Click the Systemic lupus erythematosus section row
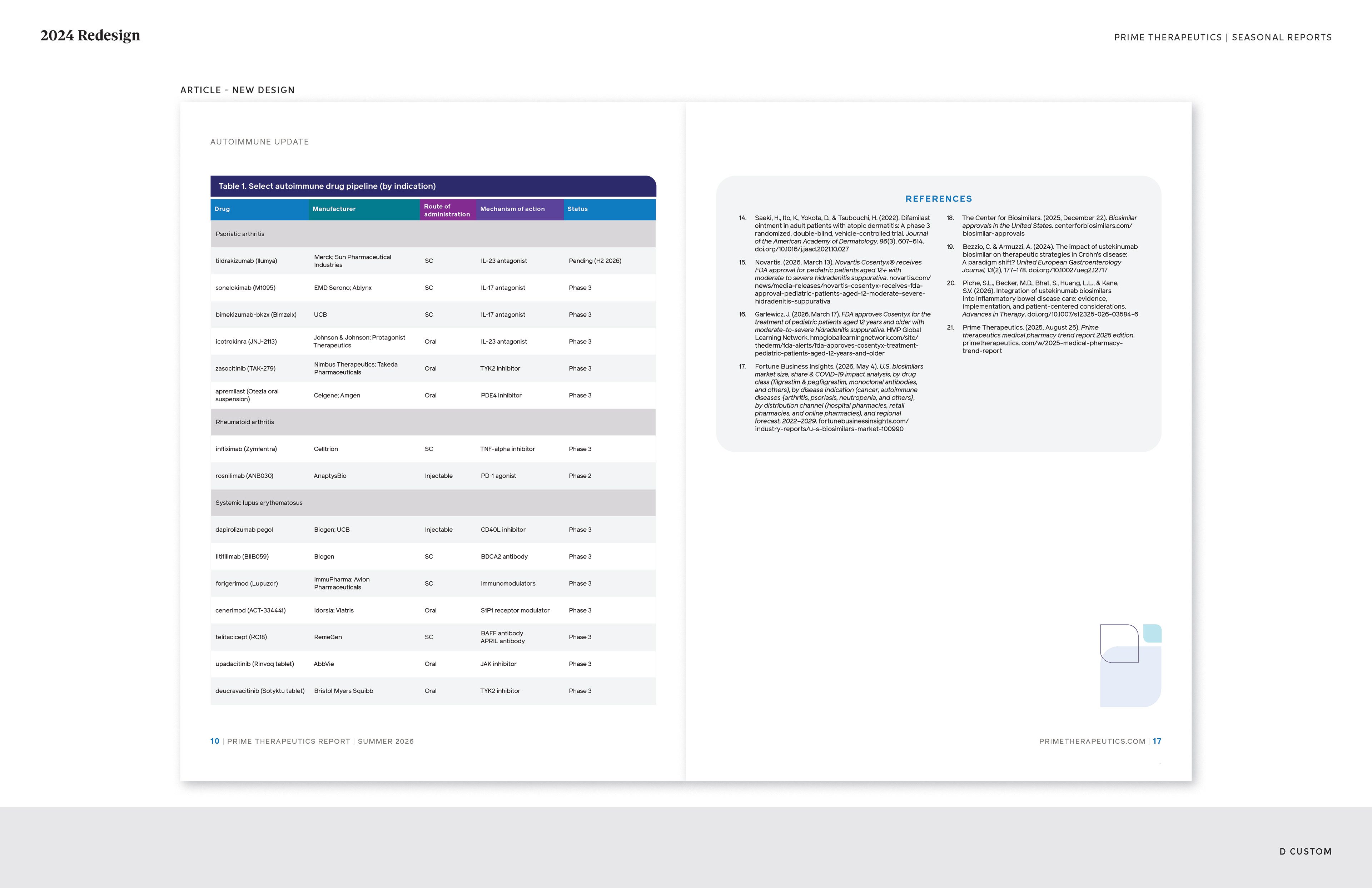This screenshot has width=1372, height=888. (x=433, y=503)
